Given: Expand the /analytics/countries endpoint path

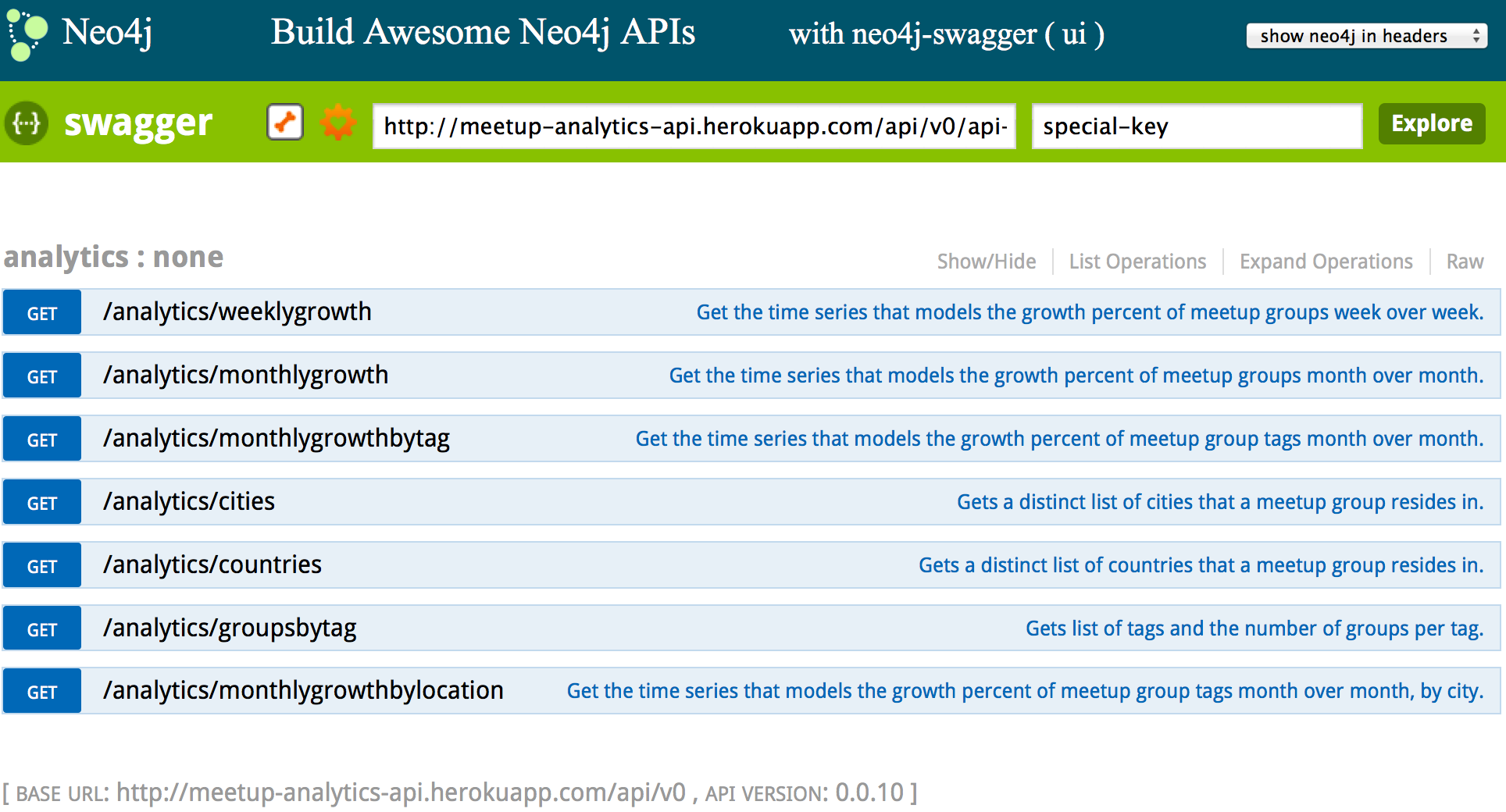Looking at the screenshot, I should click(x=212, y=565).
